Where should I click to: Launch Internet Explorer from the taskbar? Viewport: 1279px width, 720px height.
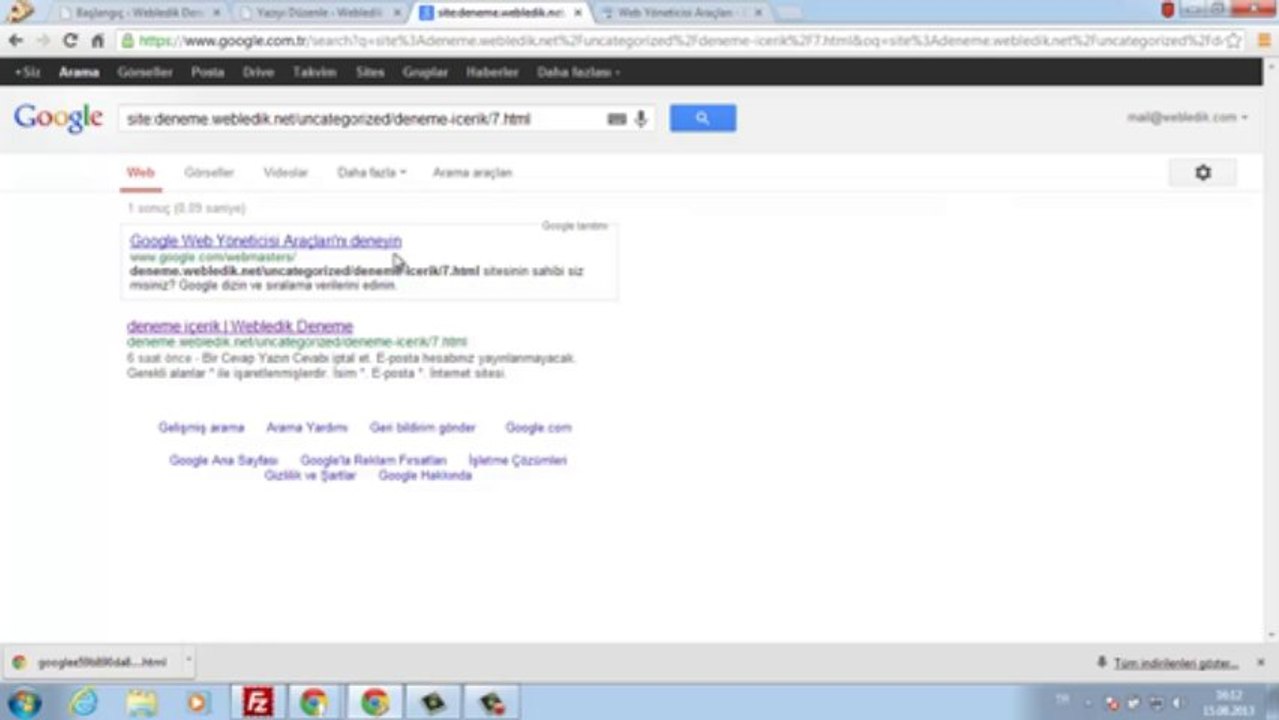83,702
